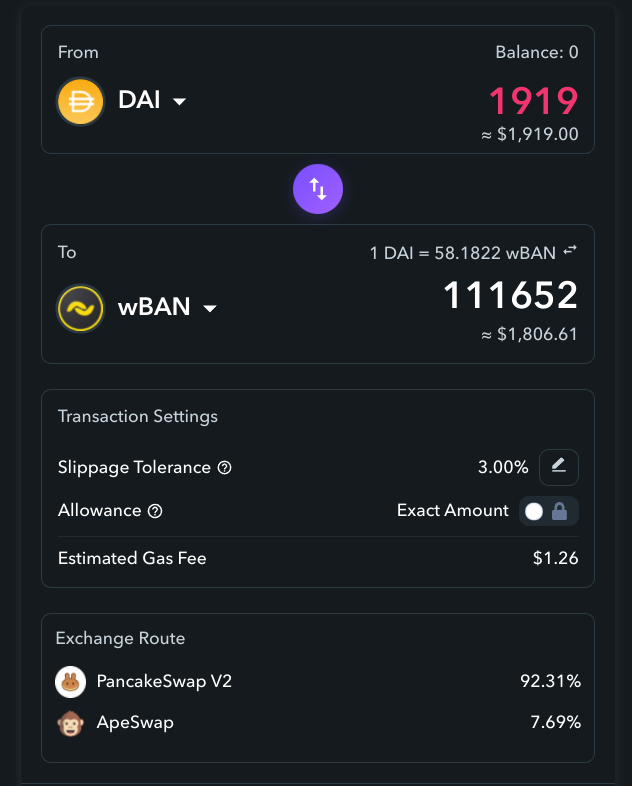Click the 1919 From amount field
The width and height of the screenshot is (632, 786).
pyautogui.click(x=533, y=101)
